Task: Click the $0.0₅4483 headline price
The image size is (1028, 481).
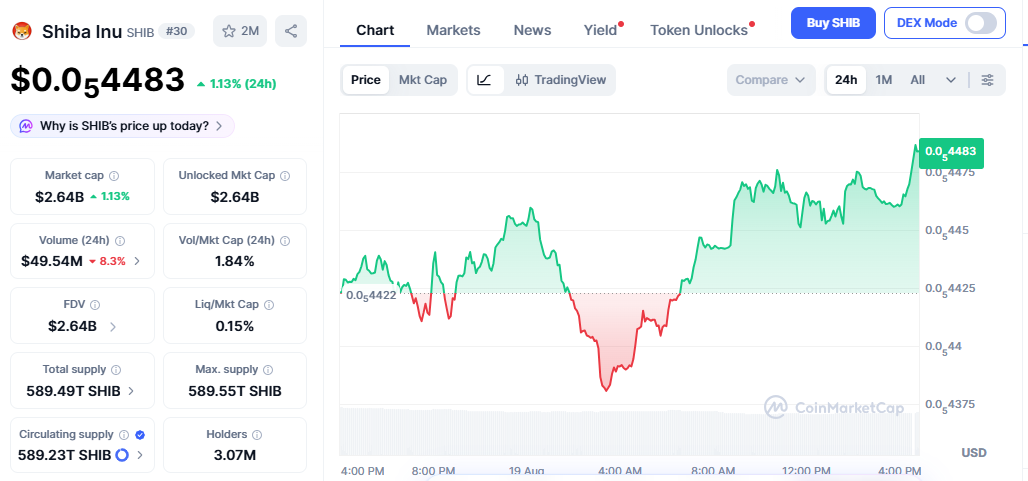Action: 98,81
